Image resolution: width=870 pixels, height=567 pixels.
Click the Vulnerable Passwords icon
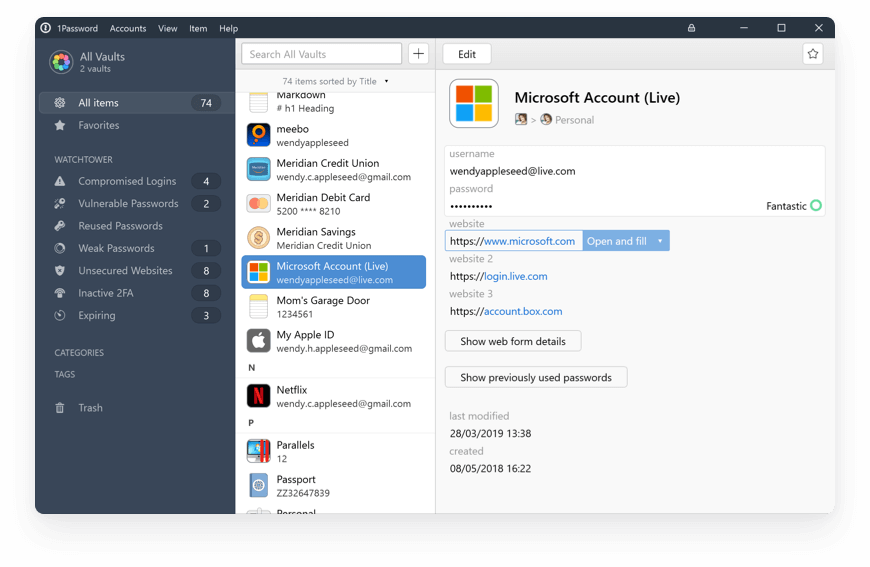click(x=60, y=204)
